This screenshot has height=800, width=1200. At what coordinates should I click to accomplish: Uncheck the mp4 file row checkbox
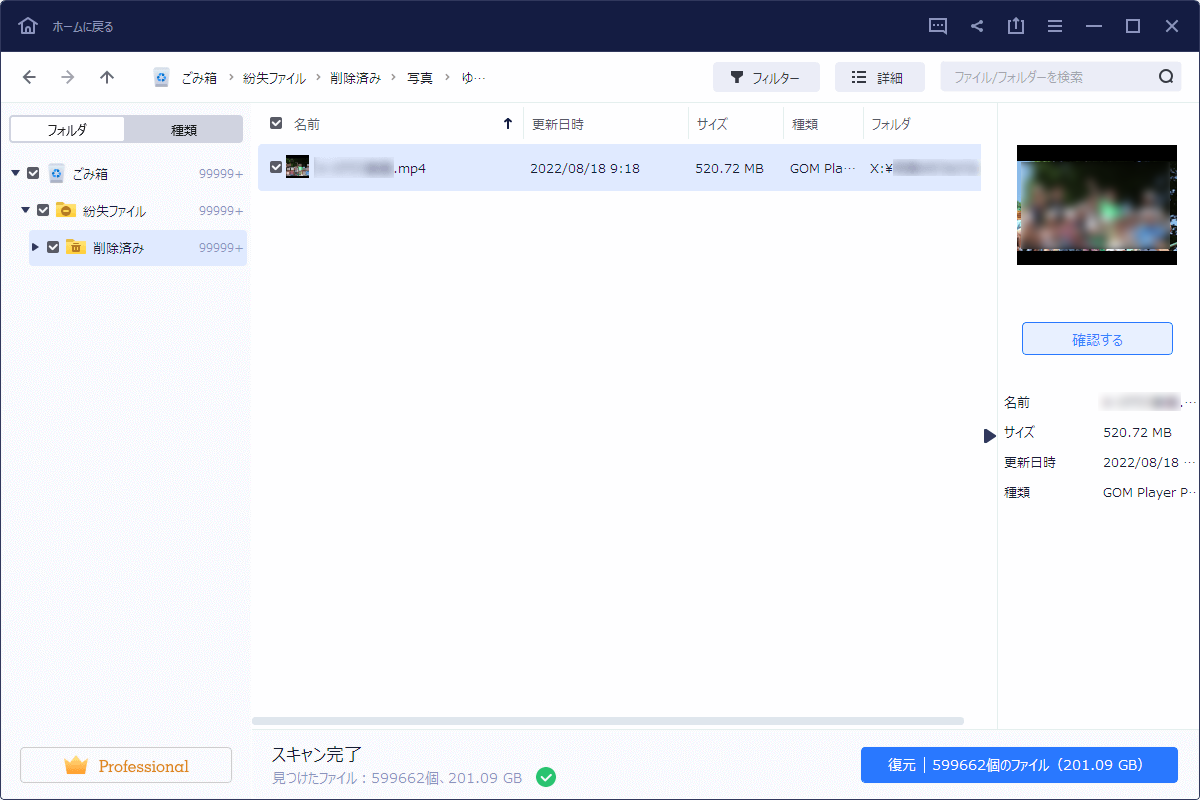[276, 168]
